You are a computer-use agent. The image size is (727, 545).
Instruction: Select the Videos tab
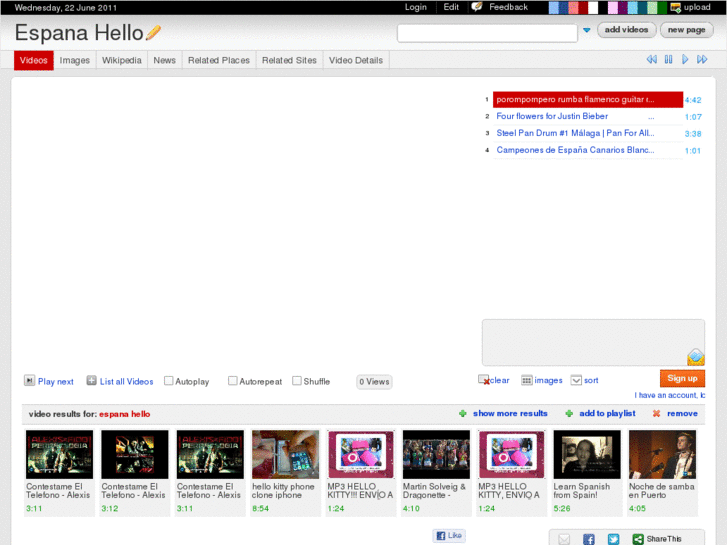tap(34, 60)
